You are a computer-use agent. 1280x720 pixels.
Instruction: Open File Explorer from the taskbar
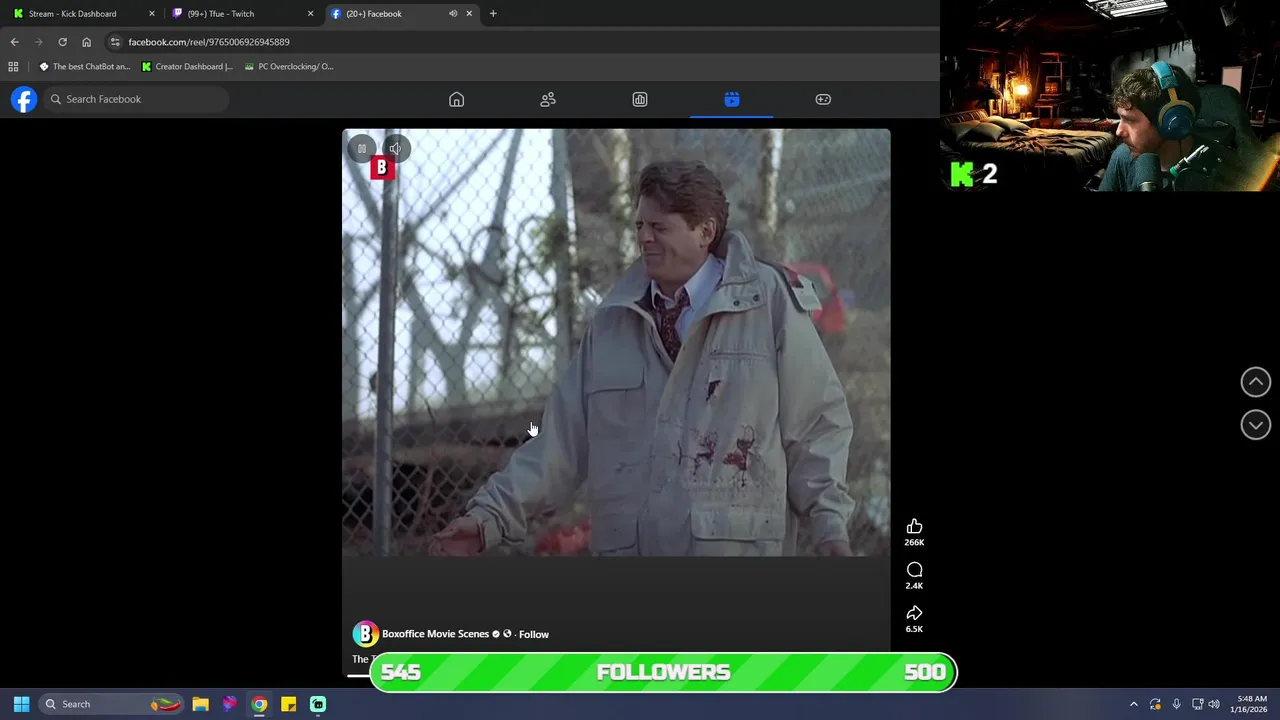(x=200, y=704)
